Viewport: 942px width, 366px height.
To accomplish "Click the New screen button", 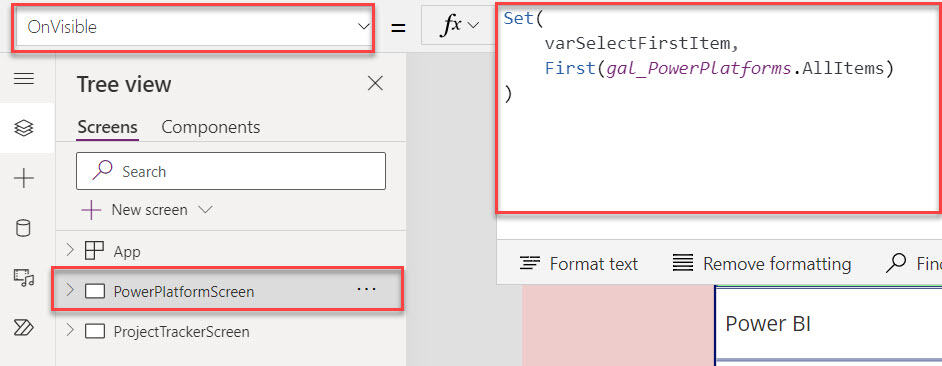I will pyautogui.click(x=134, y=210).
